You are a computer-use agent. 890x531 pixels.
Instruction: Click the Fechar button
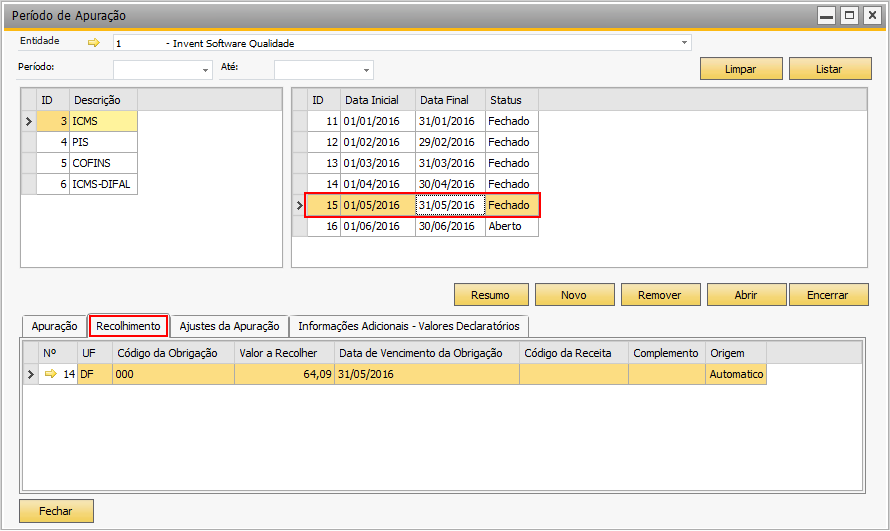[x=56, y=511]
